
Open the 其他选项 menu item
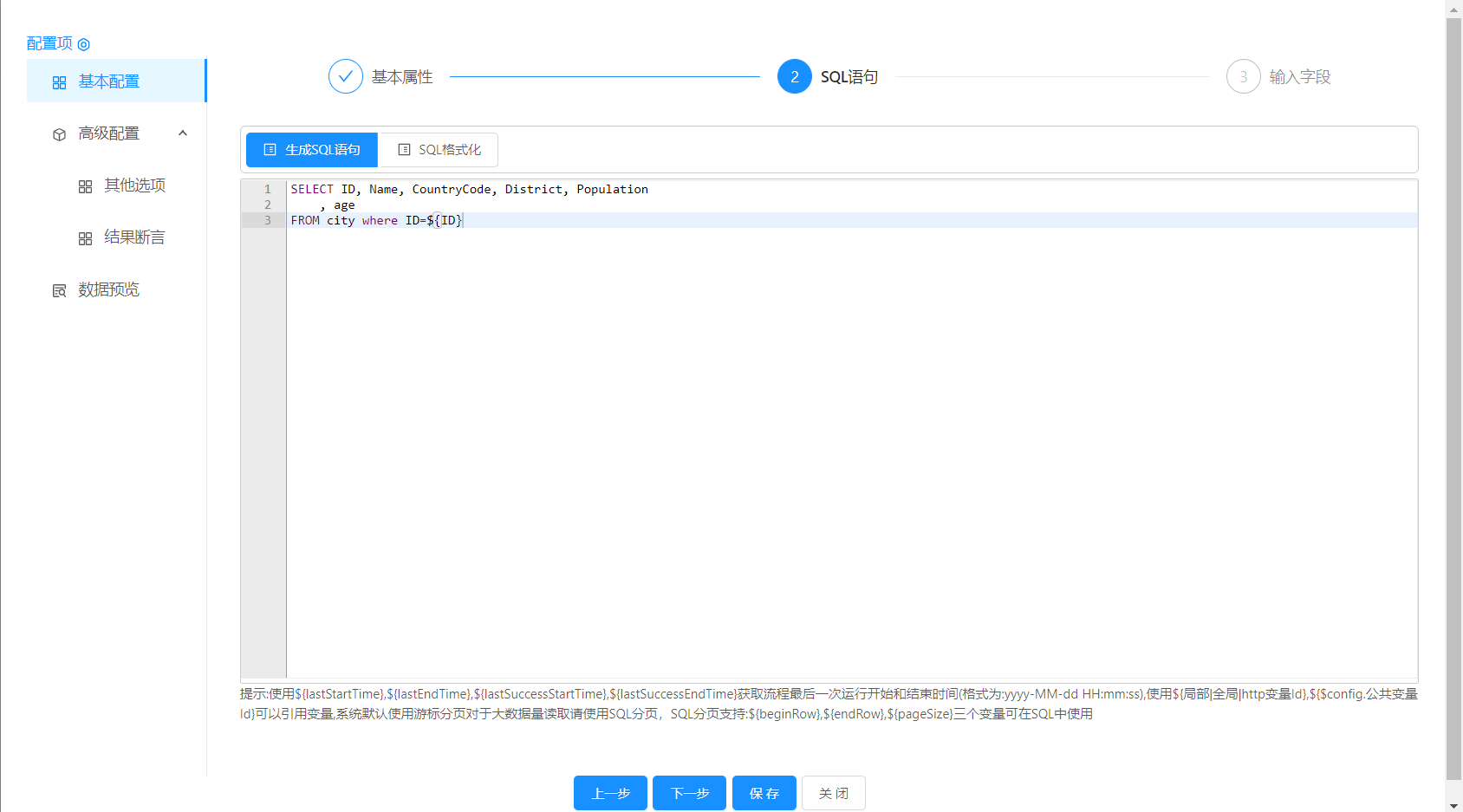134,185
